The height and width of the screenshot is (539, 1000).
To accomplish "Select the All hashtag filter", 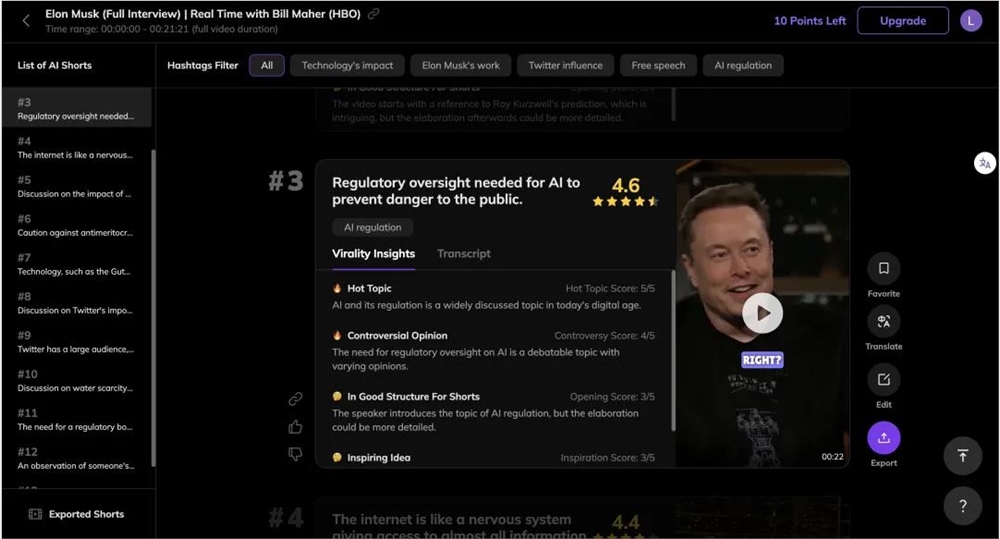I will click(267, 65).
